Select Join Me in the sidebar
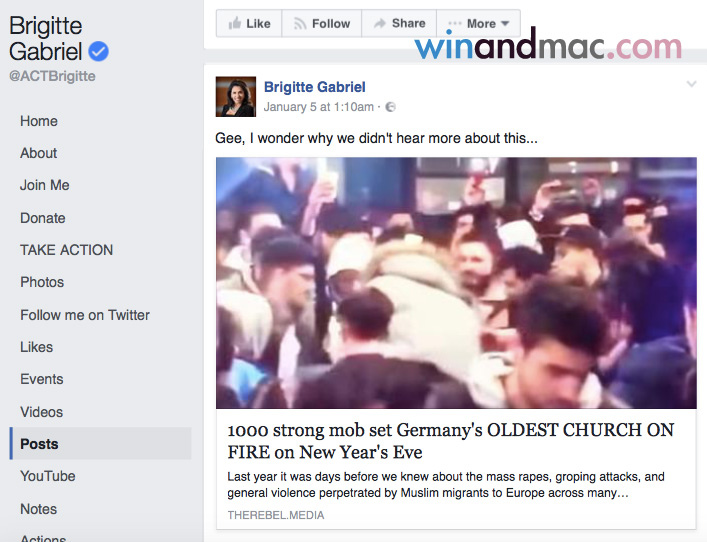This screenshot has height=542, width=707. 45,185
